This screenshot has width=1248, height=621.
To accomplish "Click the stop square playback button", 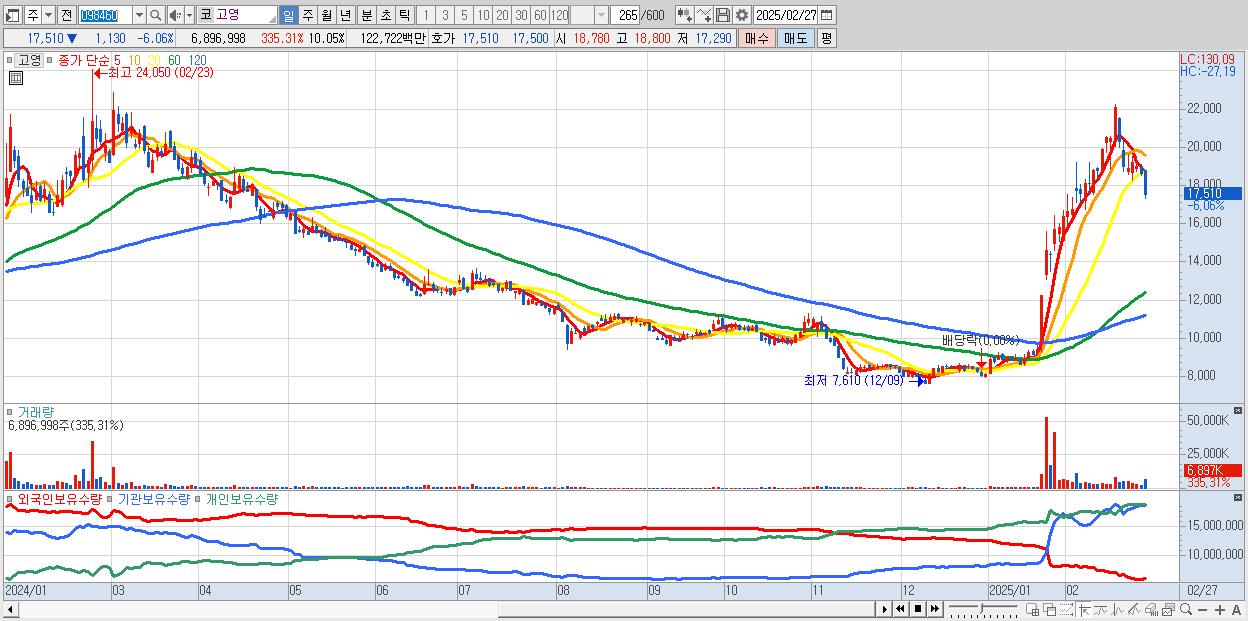I will (x=918, y=609).
